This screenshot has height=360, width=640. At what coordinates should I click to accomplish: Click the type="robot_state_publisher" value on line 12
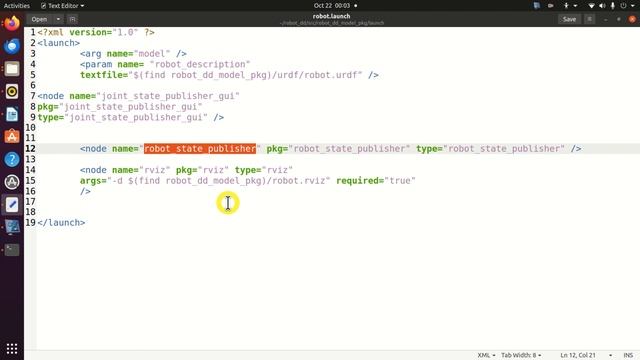pos(504,149)
